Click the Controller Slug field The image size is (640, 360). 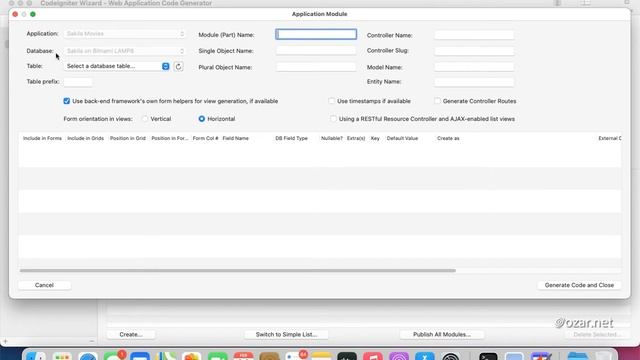click(474, 51)
